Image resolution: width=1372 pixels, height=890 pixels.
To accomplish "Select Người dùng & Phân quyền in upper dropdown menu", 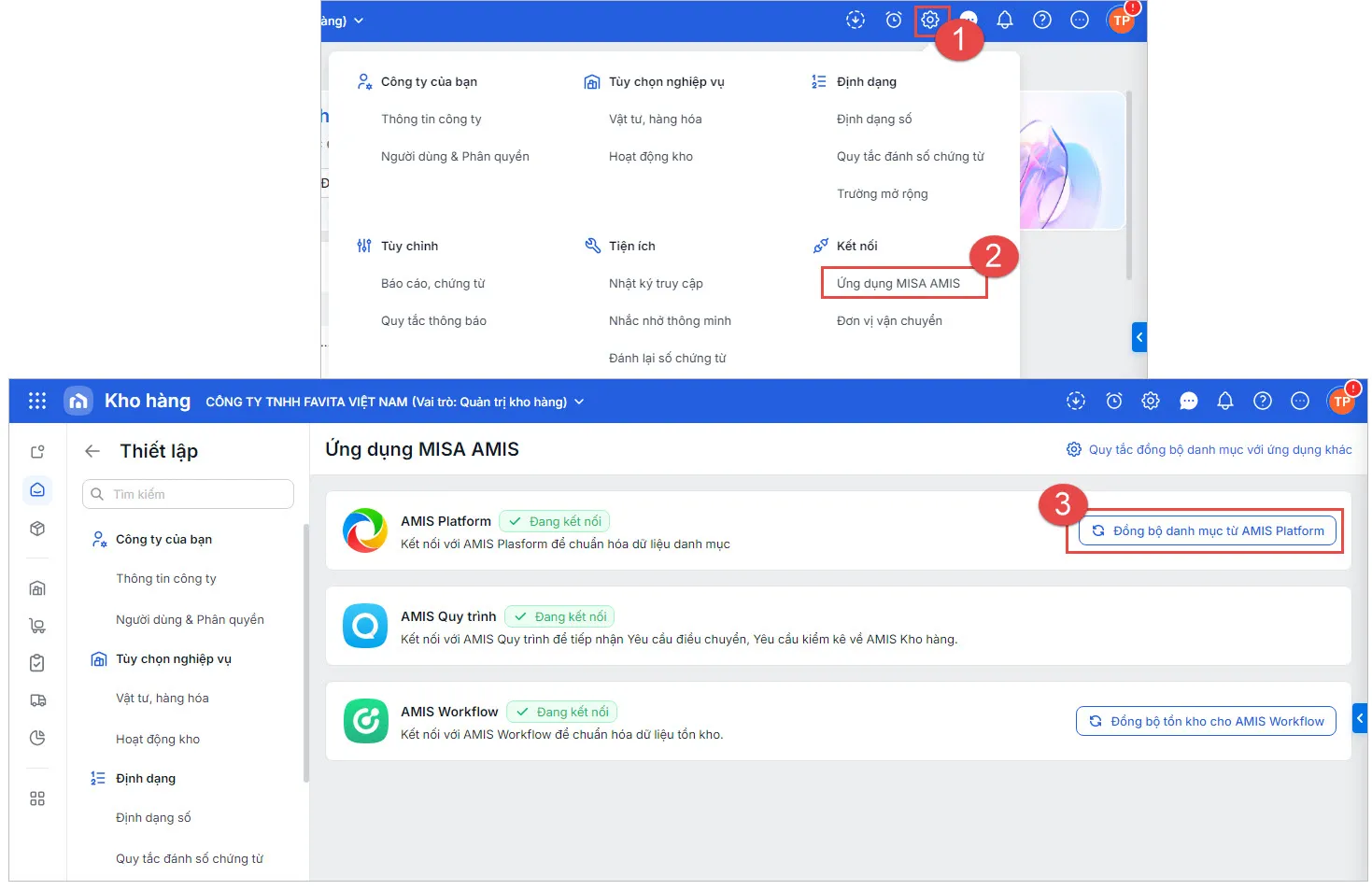I will tap(455, 156).
